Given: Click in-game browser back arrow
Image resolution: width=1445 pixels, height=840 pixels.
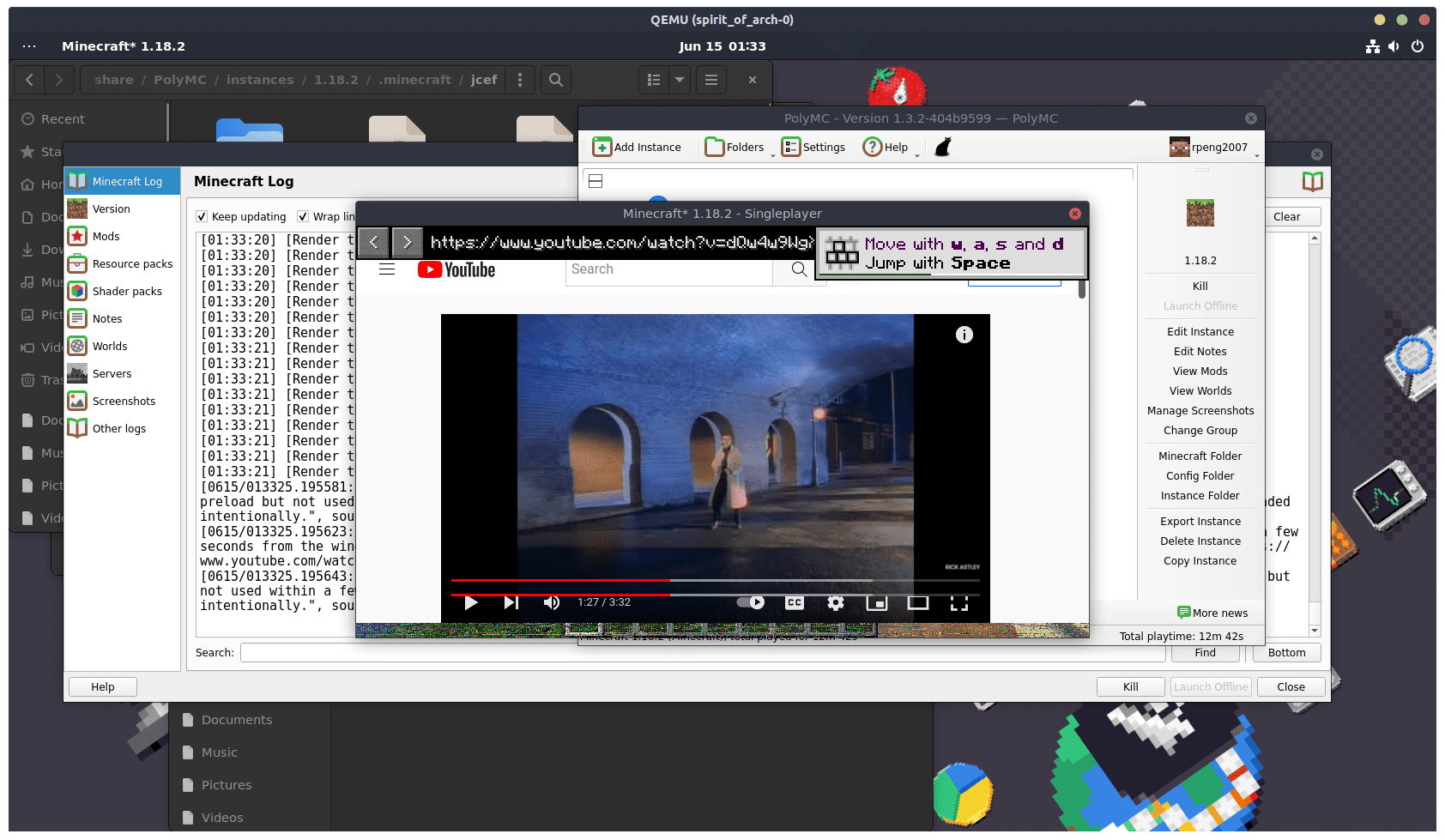Looking at the screenshot, I should 373,243.
